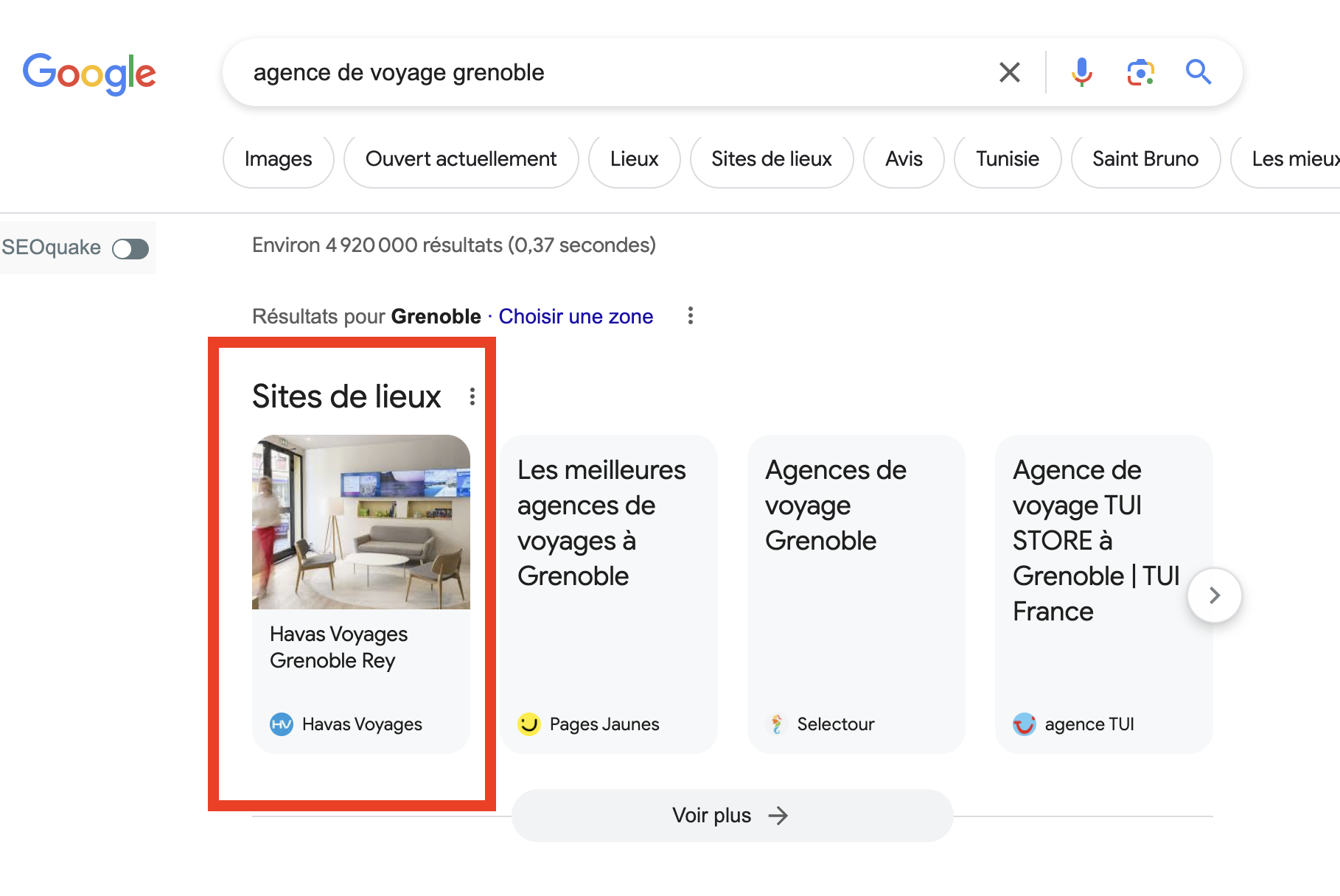The width and height of the screenshot is (1340, 896).
Task: Open more options beside Choisir une zone
Action: point(690,316)
